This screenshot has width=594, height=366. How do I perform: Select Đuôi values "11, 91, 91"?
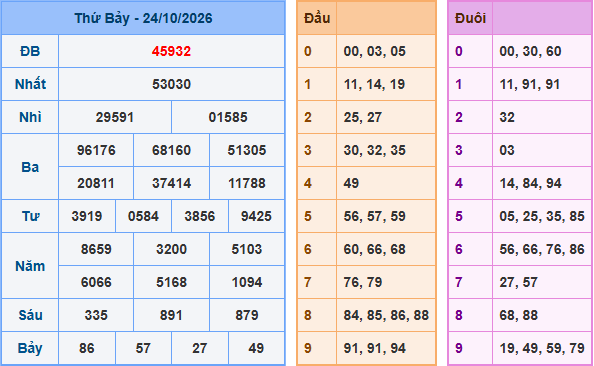[530, 84]
